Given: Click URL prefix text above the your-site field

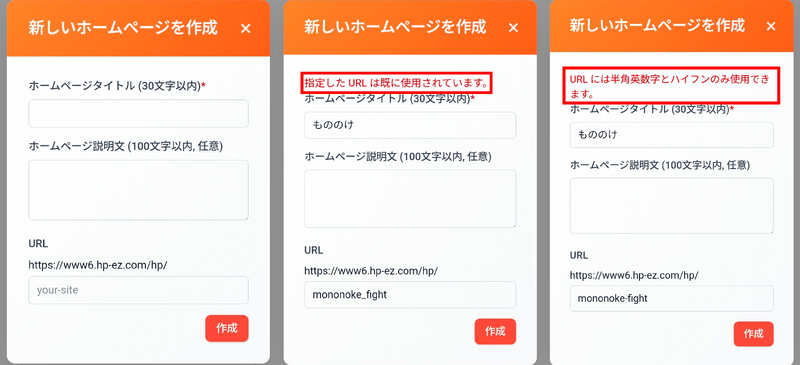Looking at the screenshot, I should point(97,265).
